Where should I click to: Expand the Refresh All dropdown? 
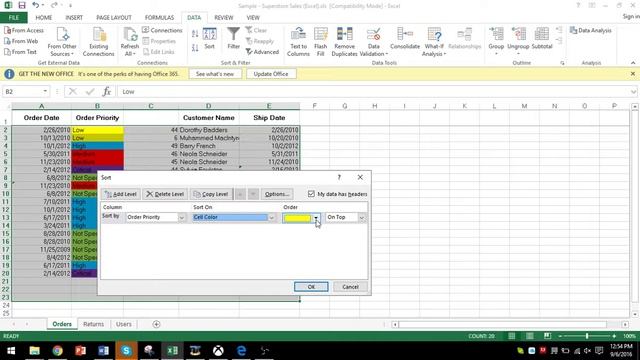(x=134, y=54)
